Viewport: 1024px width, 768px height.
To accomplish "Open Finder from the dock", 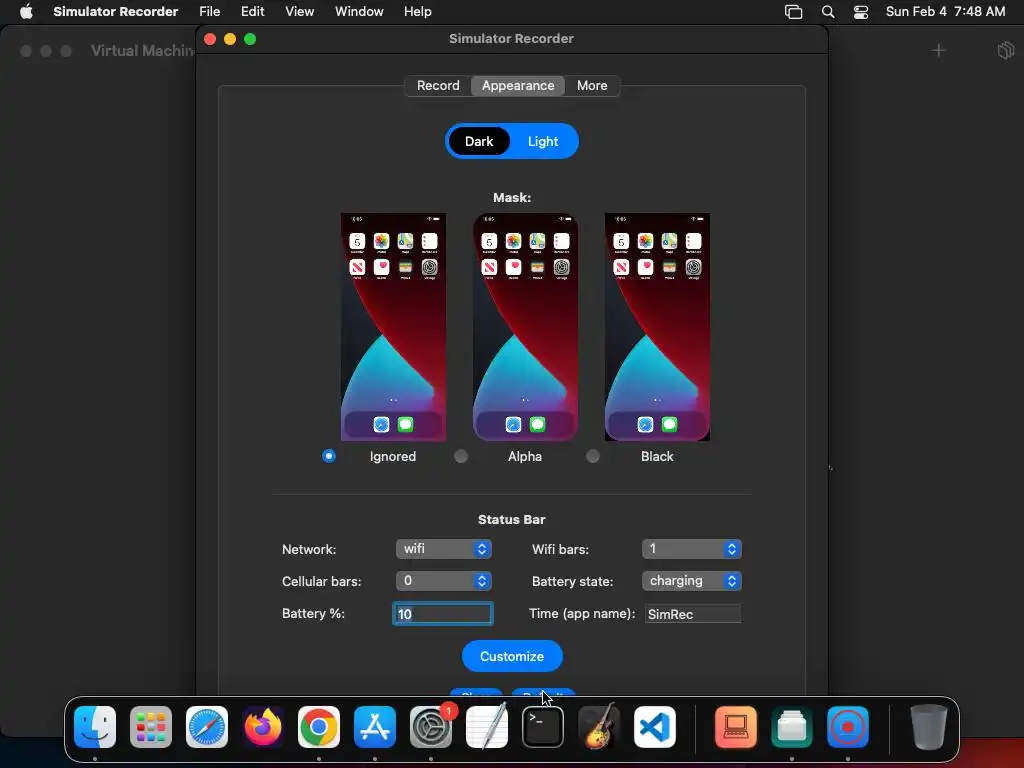I will [x=95, y=727].
